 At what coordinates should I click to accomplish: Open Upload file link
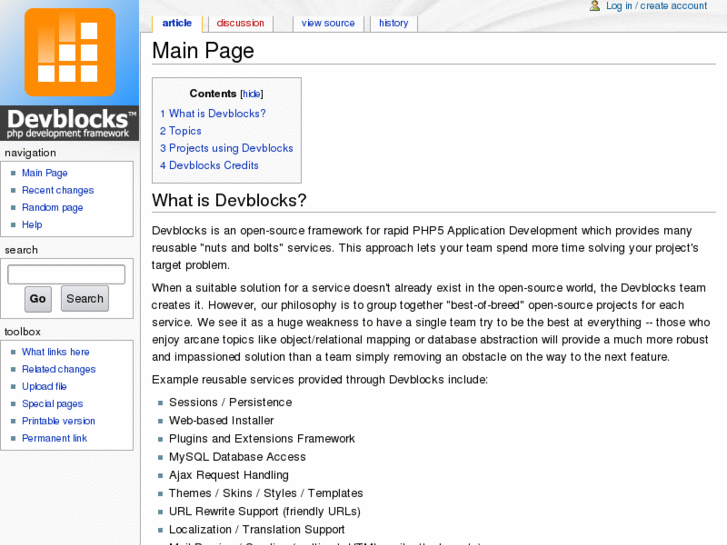44,386
